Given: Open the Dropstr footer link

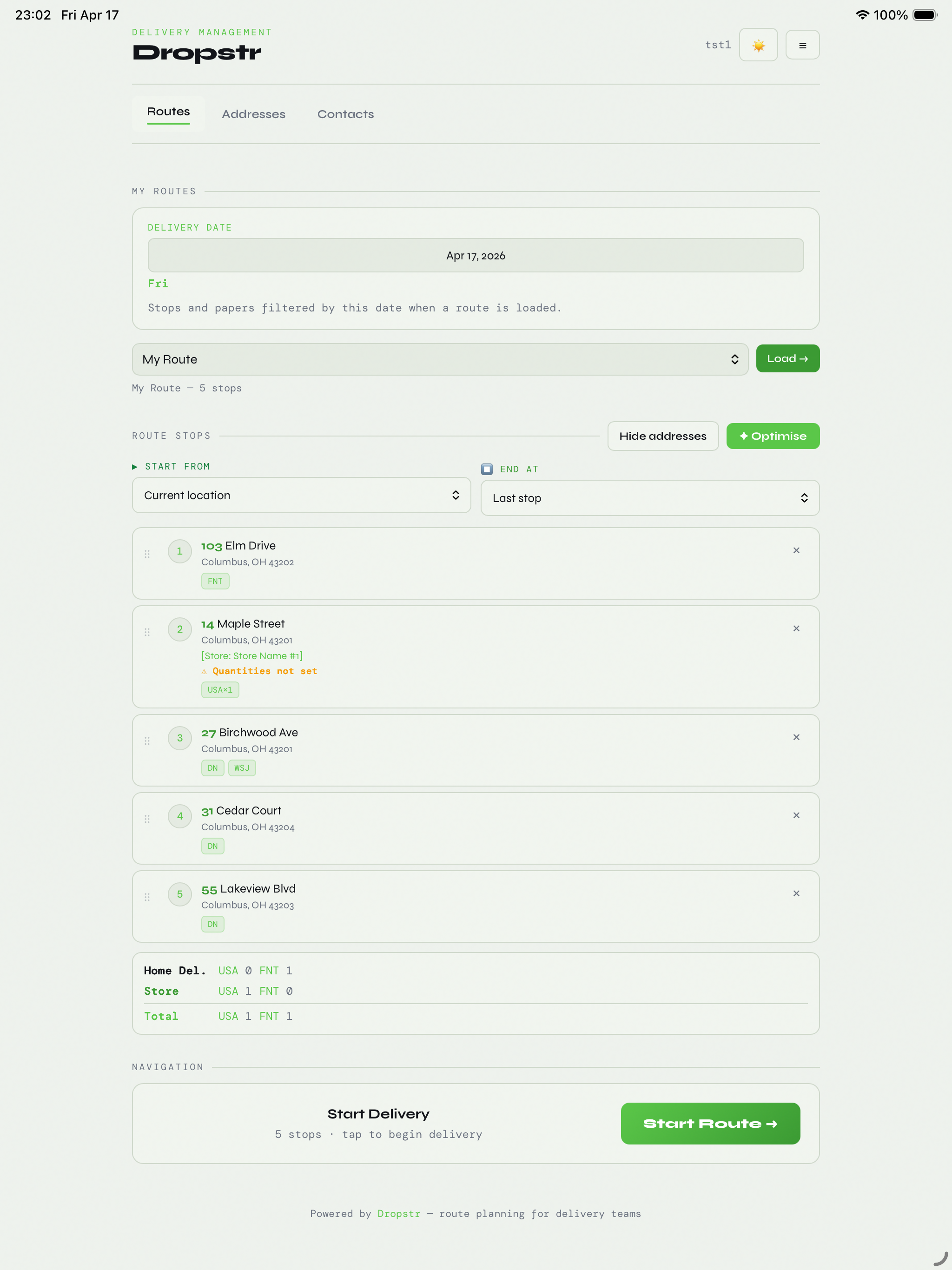Looking at the screenshot, I should coord(398,1213).
